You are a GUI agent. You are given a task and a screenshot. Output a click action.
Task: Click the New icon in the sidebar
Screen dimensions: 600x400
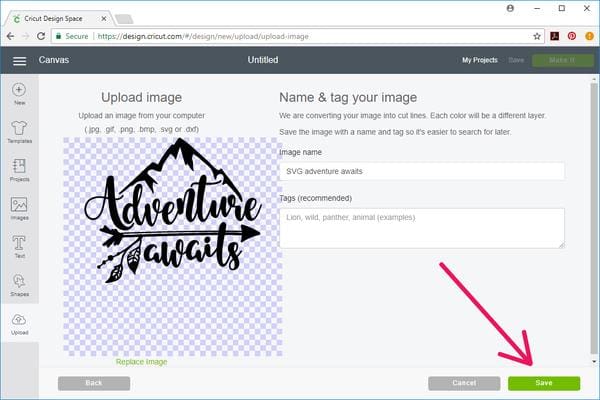[x=19, y=94]
